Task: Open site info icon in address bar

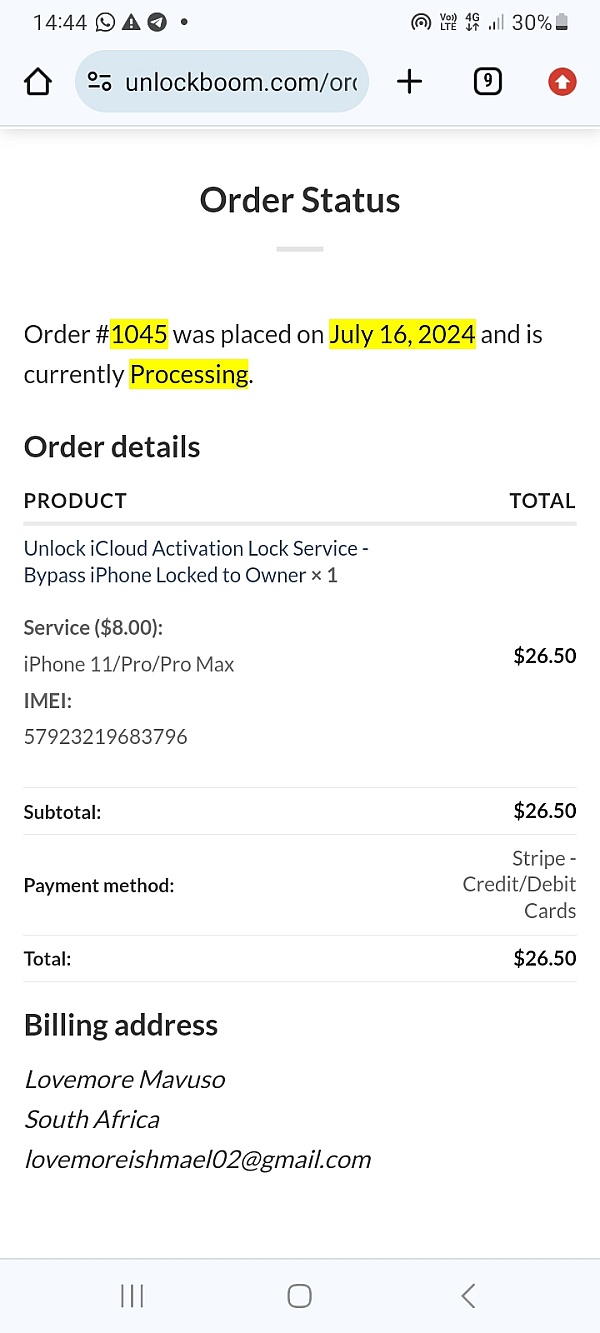Action: coord(99,82)
